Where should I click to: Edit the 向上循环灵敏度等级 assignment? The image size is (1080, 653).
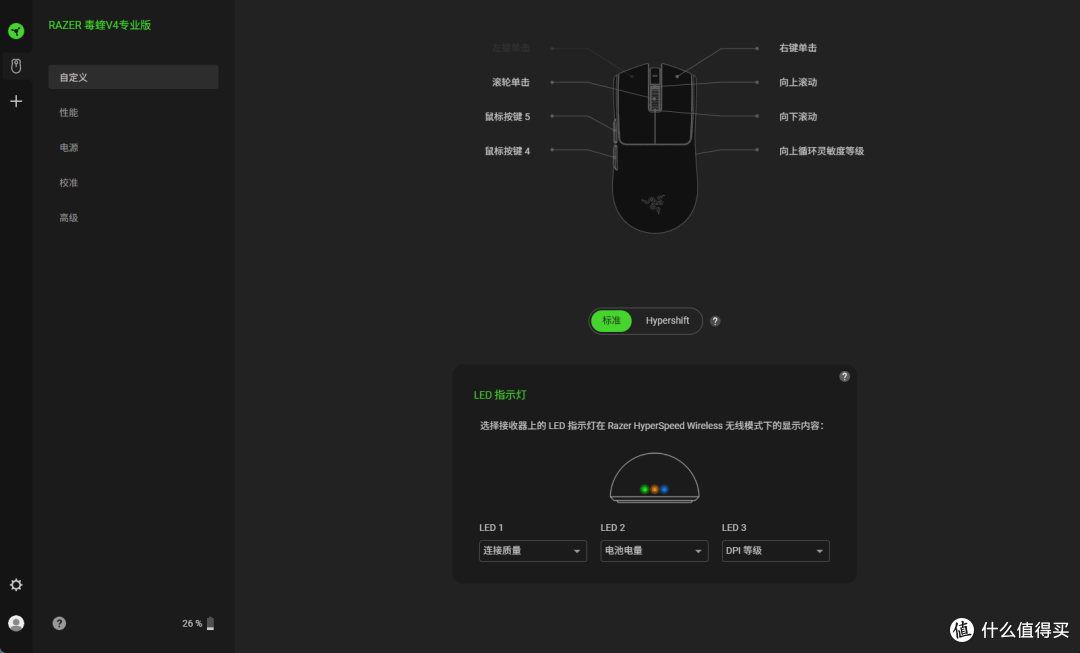point(821,152)
